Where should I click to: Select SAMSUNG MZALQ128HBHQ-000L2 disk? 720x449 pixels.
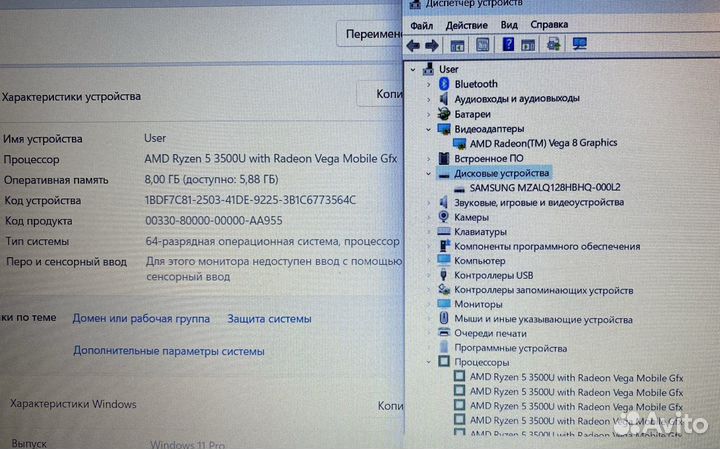point(545,187)
